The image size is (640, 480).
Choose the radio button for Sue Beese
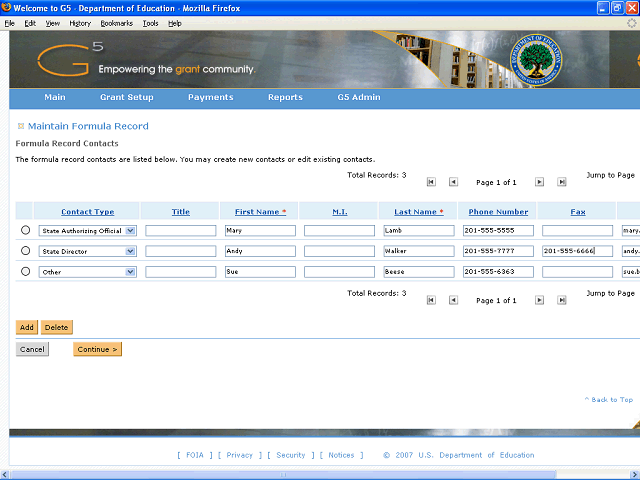click(x=25, y=271)
